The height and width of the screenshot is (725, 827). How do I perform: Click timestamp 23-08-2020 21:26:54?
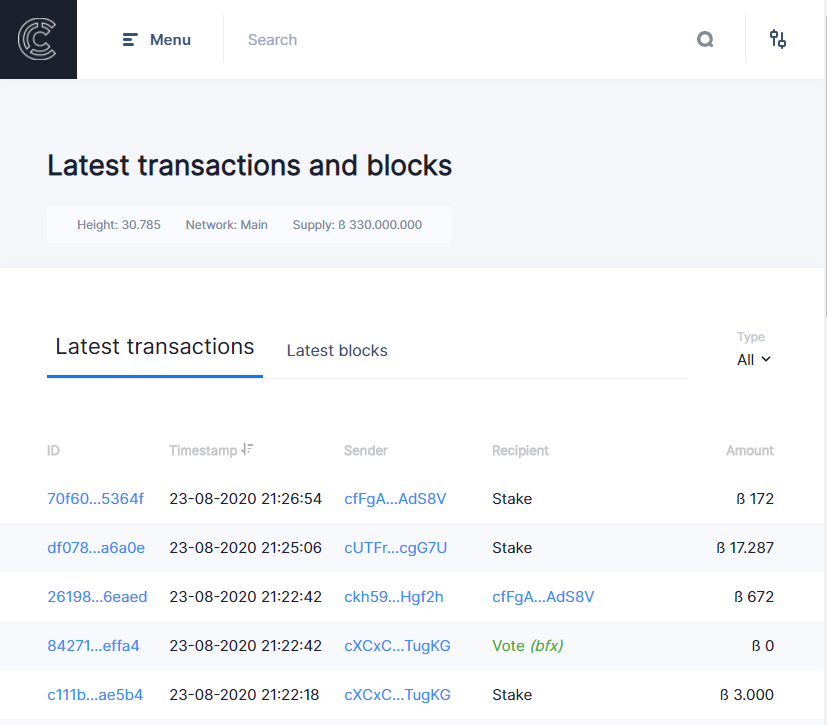tap(245, 499)
